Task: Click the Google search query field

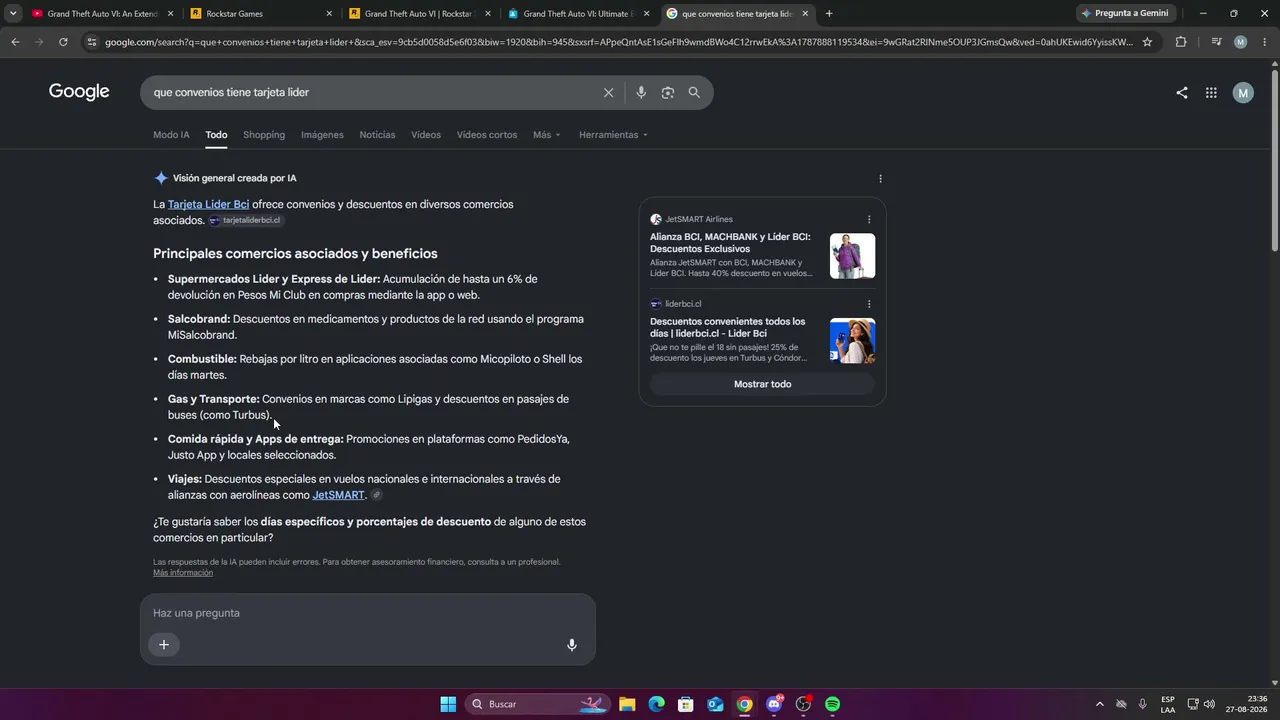Action: (371, 92)
